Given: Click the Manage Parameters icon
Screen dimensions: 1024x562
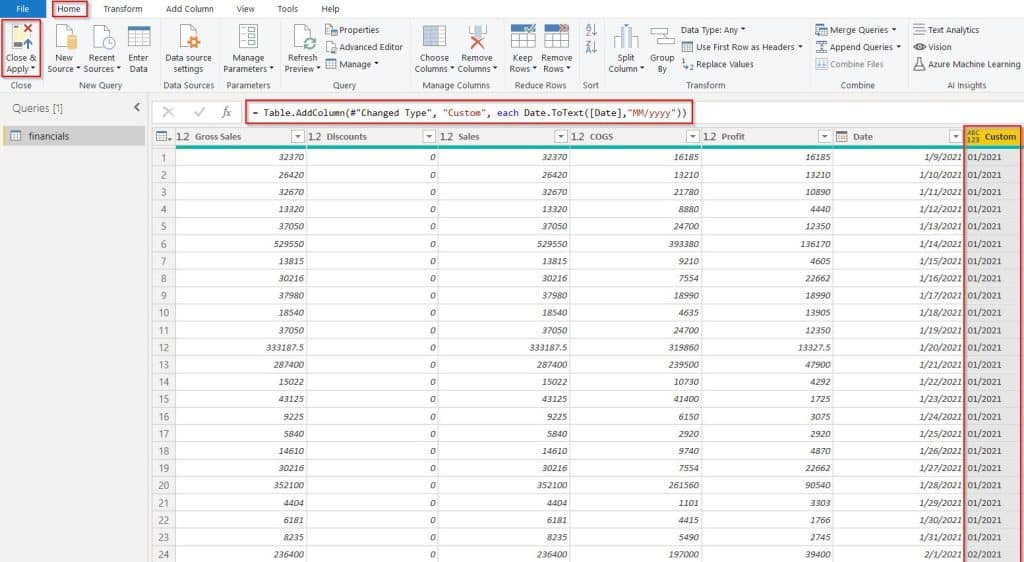Looking at the screenshot, I should coord(248,37).
